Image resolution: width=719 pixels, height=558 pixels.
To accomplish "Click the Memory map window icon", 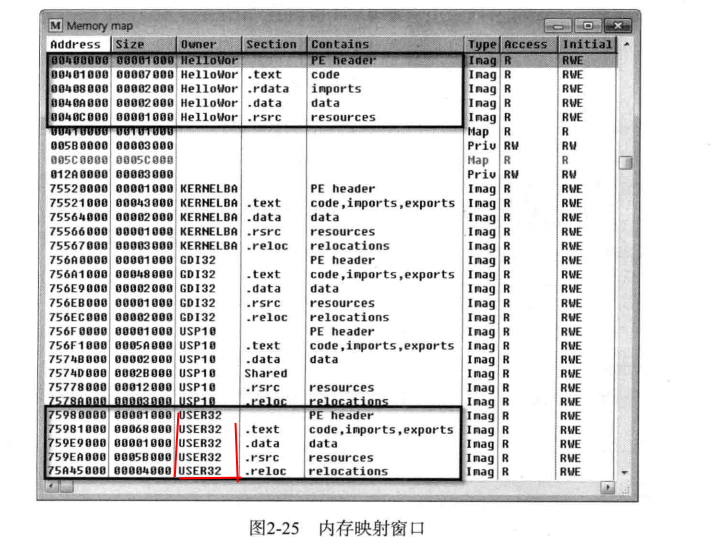I will tap(55, 25).
